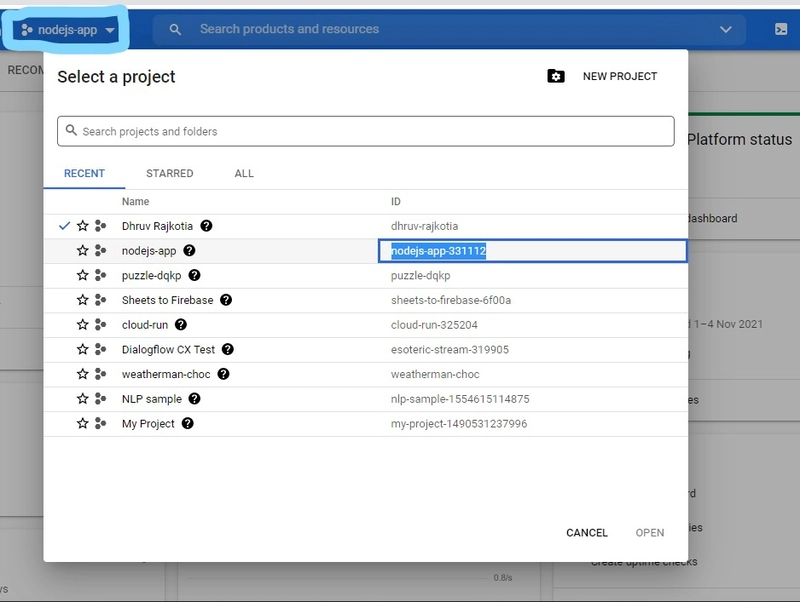Open the nodejs-app project name link
The height and width of the screenshot is (602, 800).
(x=148, y=251)
